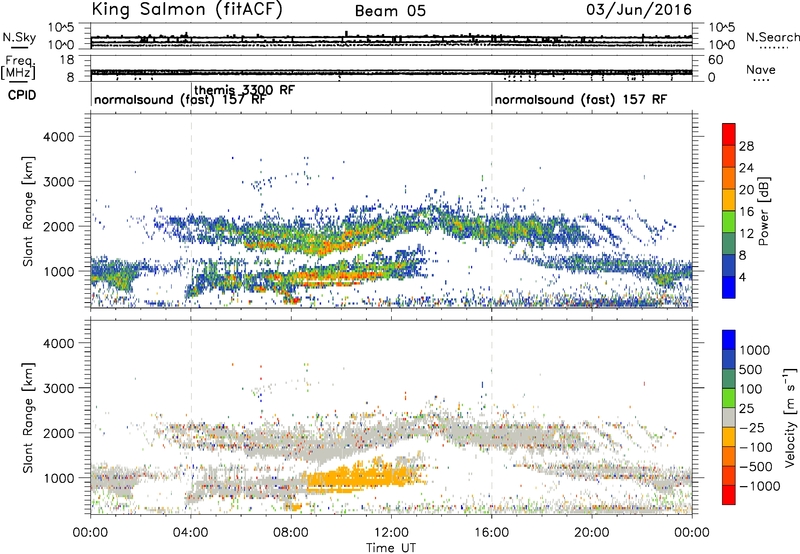Click the 'CPID' row label
The height and width of the screenshot is (554, 800).
coord(22,95)
